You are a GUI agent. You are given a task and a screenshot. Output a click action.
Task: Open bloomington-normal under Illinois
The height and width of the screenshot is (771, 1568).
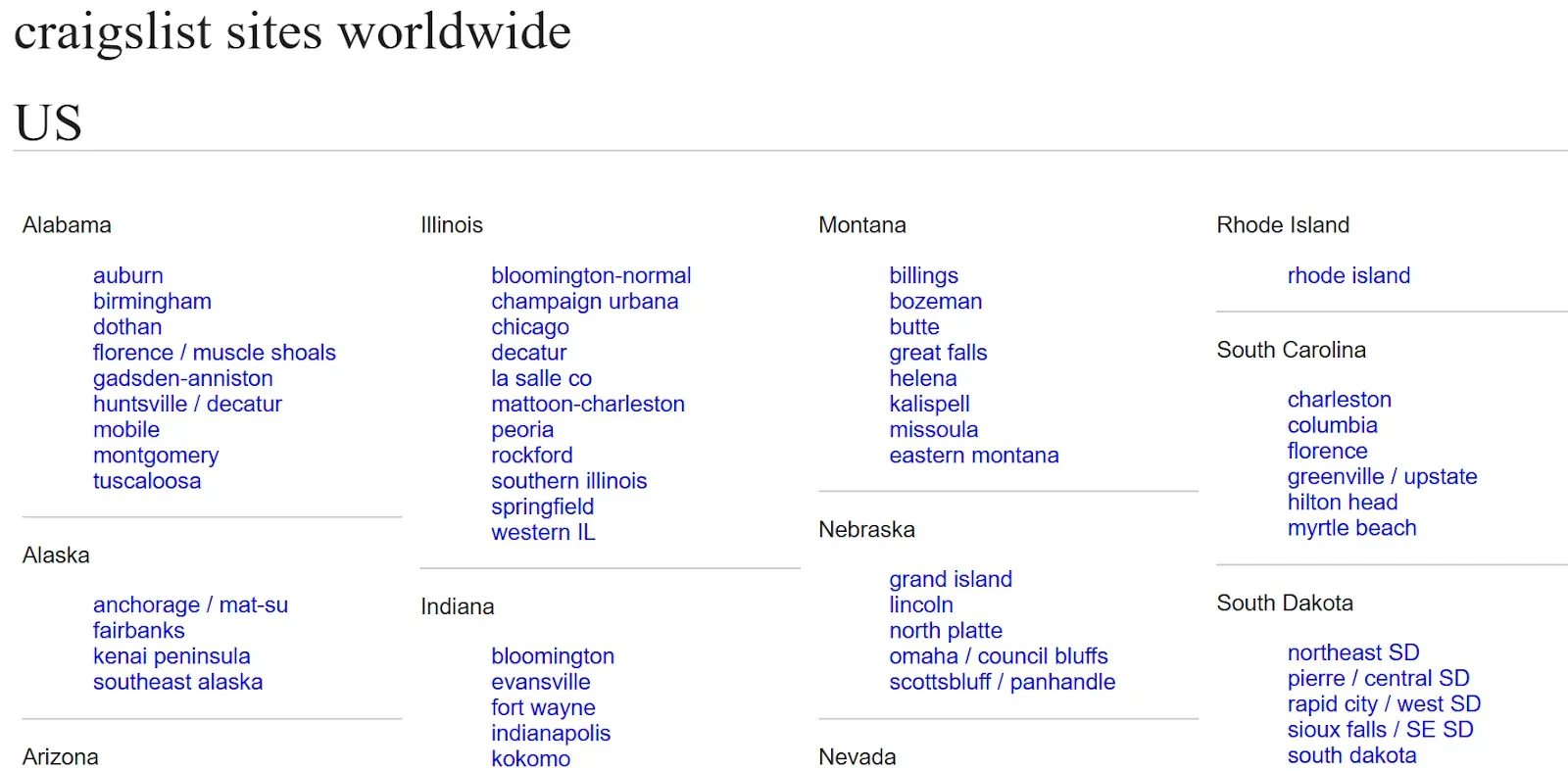pos(591,276)
